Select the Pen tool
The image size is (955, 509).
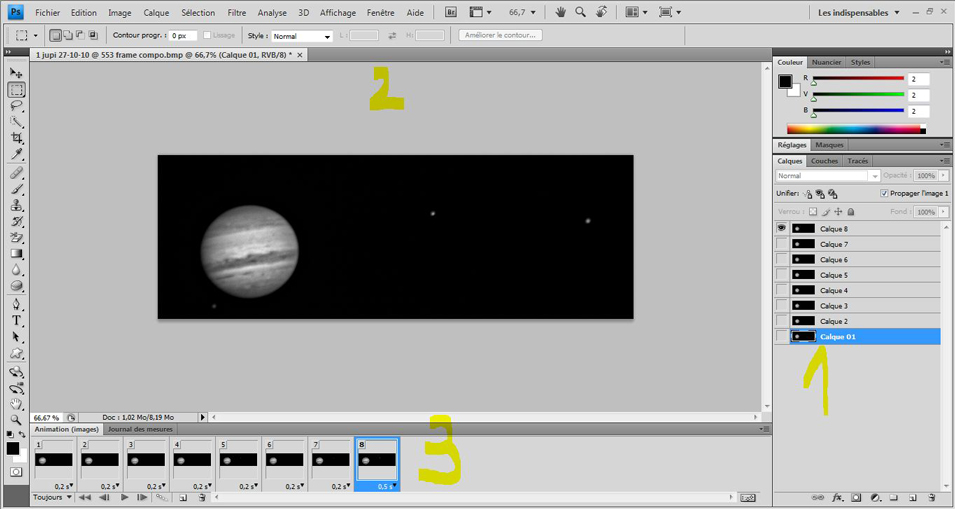[16, 304]
